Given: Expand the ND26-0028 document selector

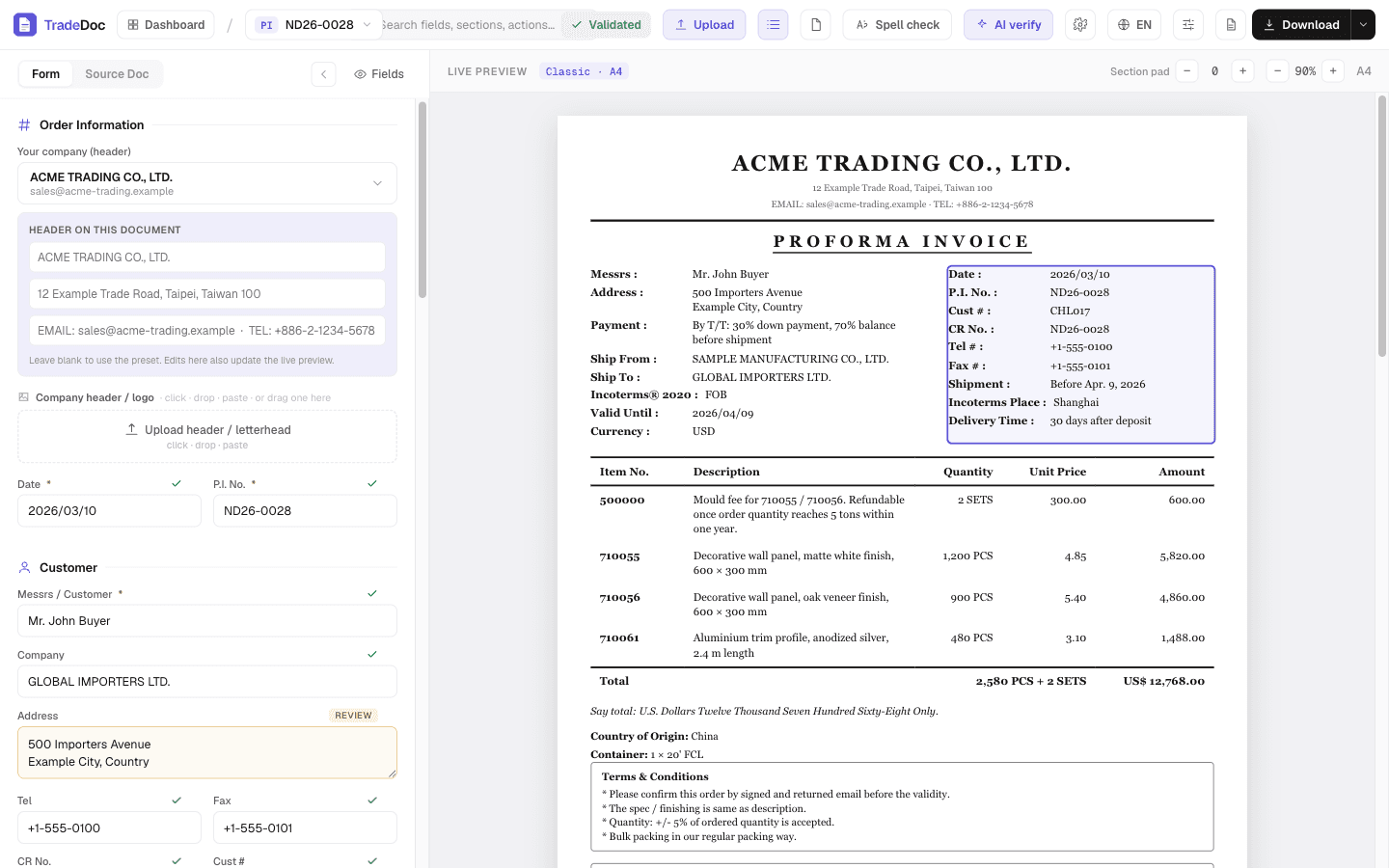Looking at the screenshot, I should (x=313, y=25).
